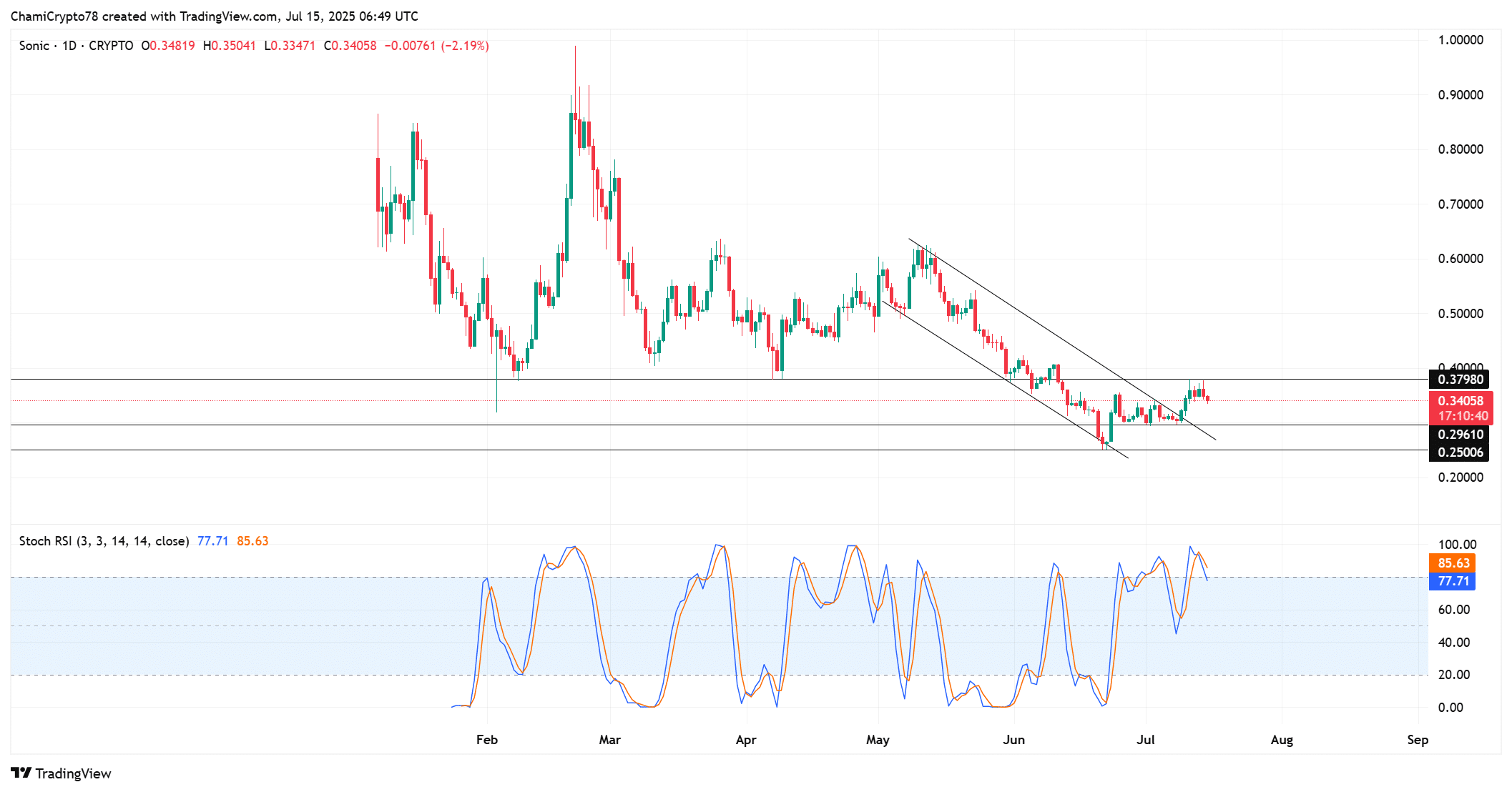Click the closing price value C0.34058
The image size is (1512, 792).
click(350, 46)
